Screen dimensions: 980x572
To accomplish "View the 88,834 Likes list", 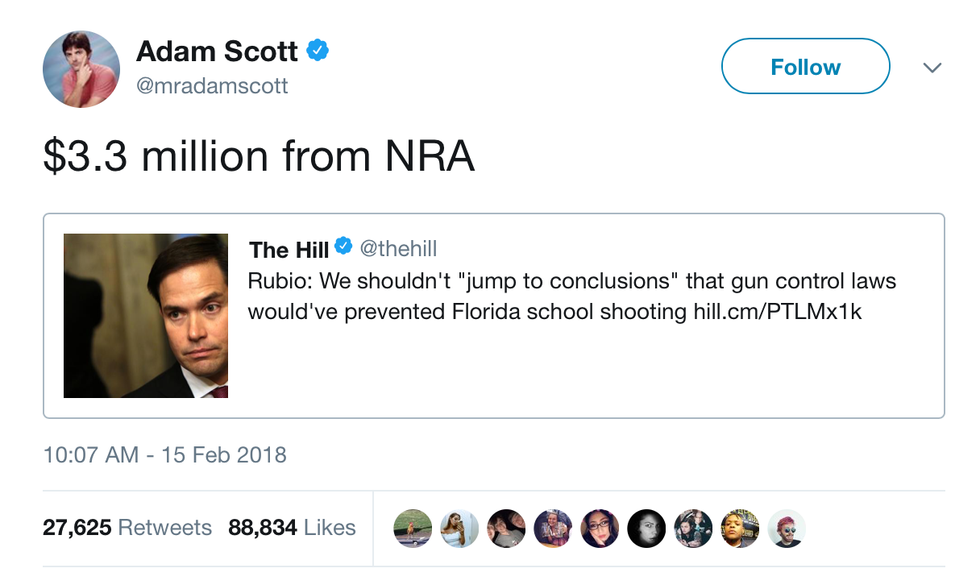I will tap(292, 527).
